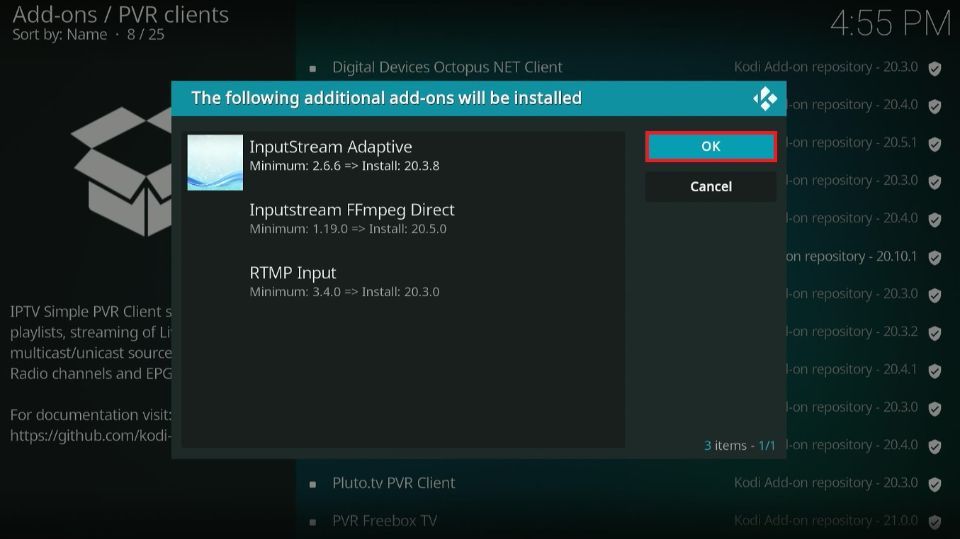
Task: Confirm installation with the OK button
Action: coord(711,146)
